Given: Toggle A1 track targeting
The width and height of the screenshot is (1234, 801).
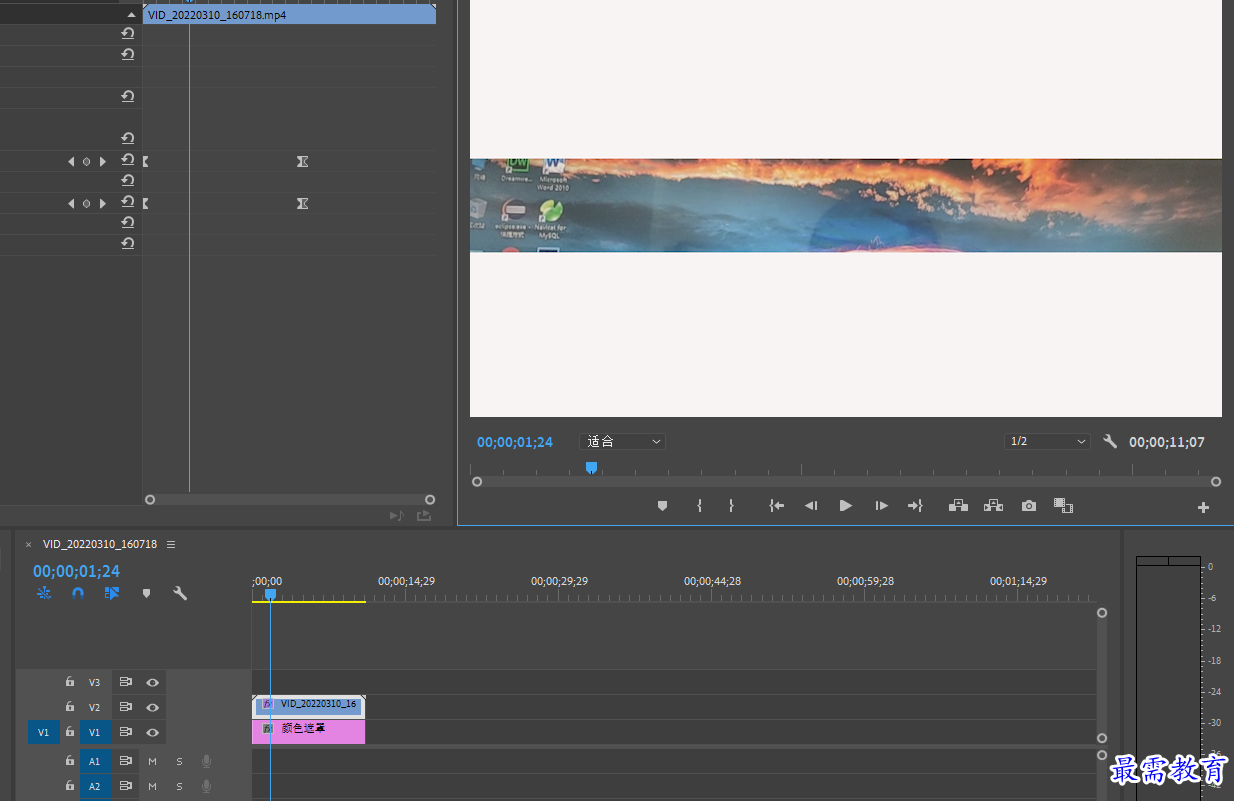Looking at the screenshot, I should (x=95, y=761).
